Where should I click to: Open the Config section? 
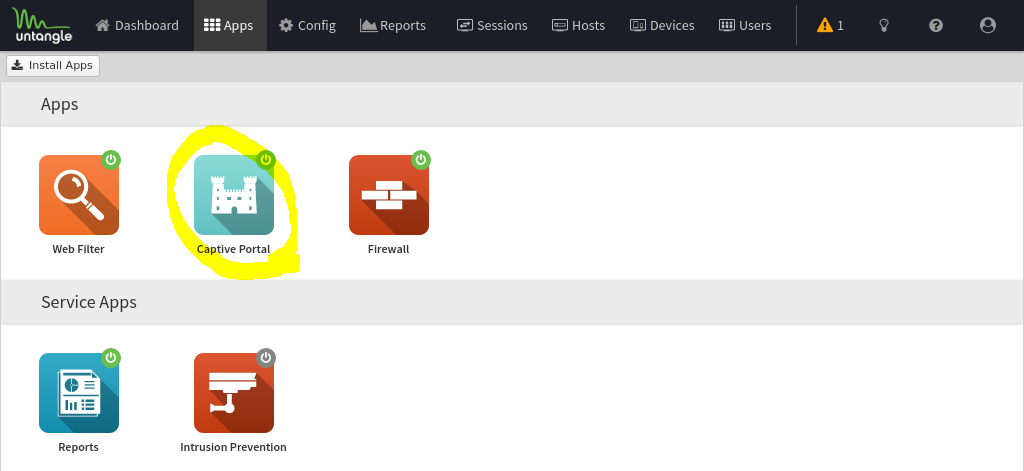307,25
